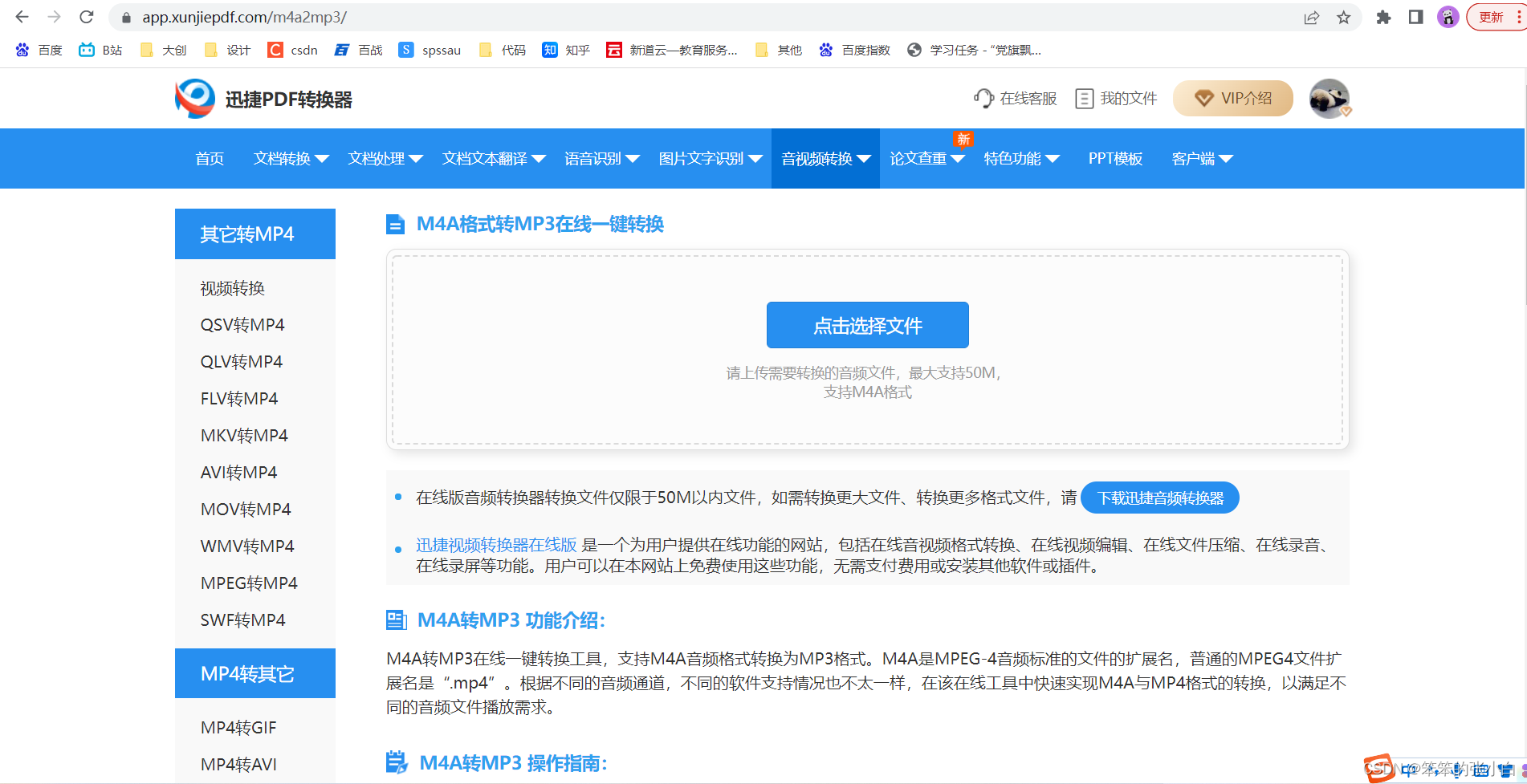
Task: Click the VIP介绍 button
Action: coord(1233,99)
